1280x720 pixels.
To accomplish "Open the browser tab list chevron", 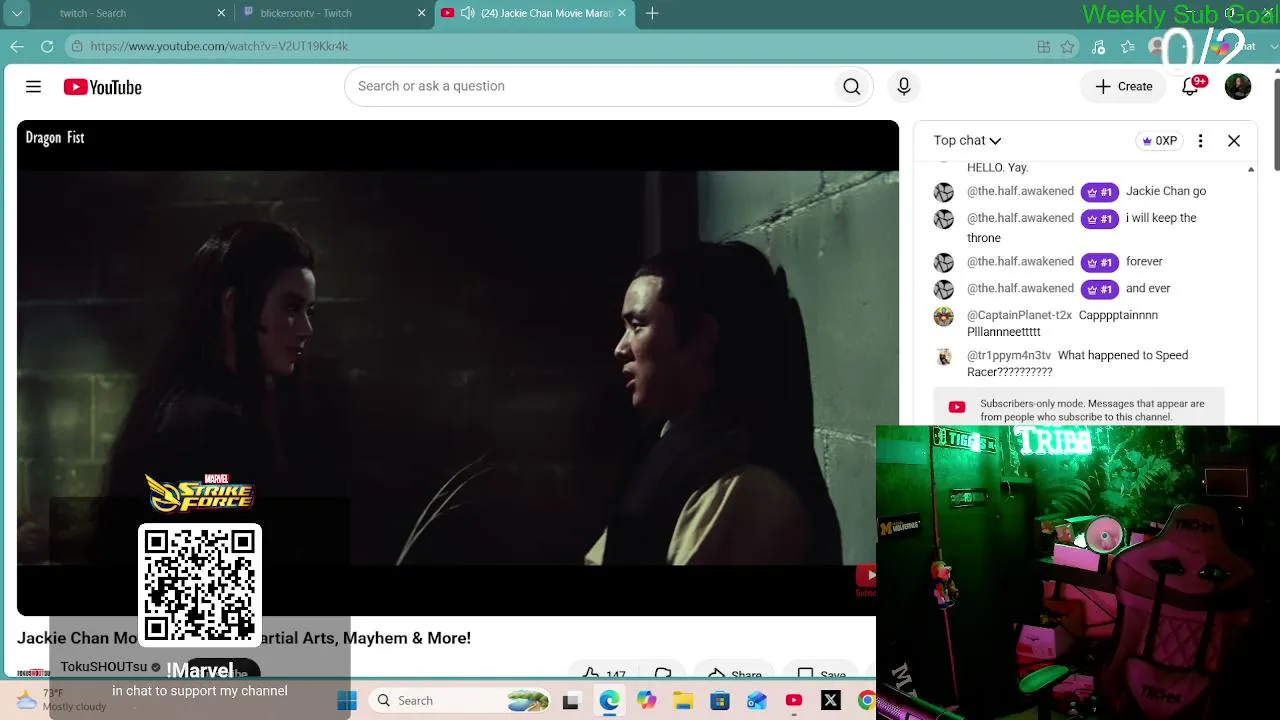I will click(x=17, y=13).
